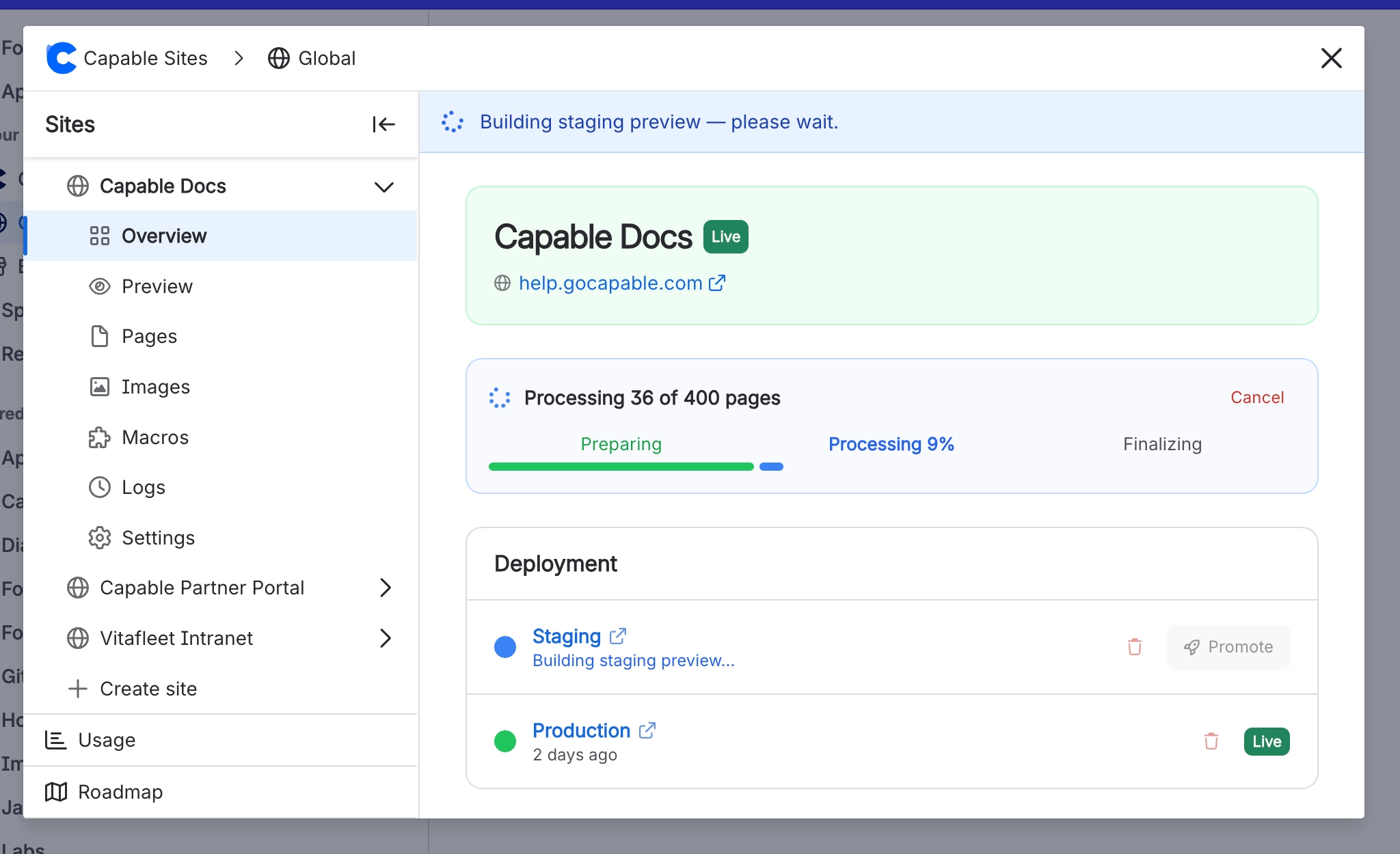Open the Roadmap page
This screenshot has height=854, width=1400.
click(x=221, y=792)
